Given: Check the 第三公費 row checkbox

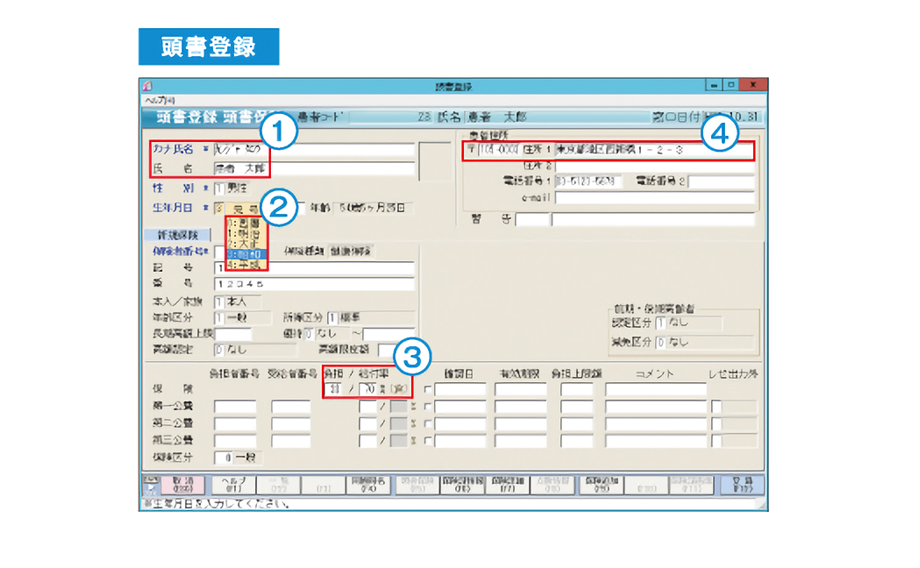Looking at the screenshot, I should tap(428, 440).
